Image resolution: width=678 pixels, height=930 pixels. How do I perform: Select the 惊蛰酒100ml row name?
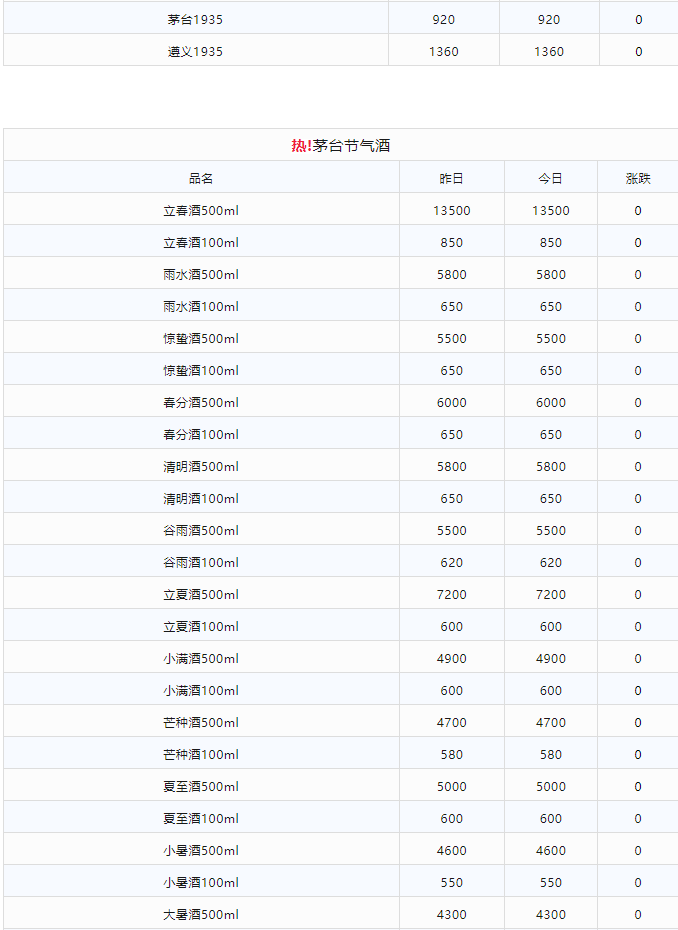[x=201, y=371]
